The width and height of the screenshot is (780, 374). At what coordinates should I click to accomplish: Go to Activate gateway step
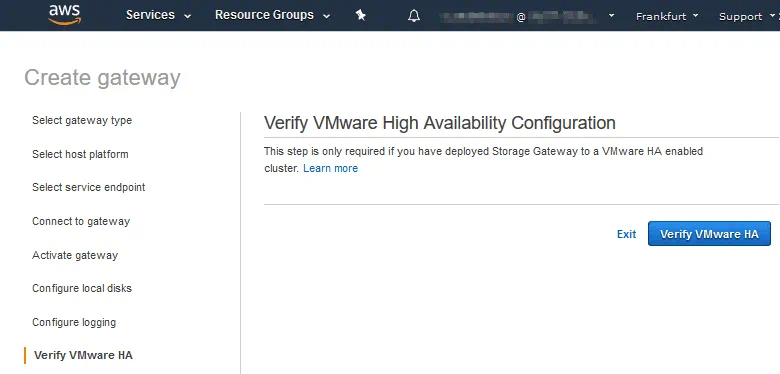tap(75, 255)
